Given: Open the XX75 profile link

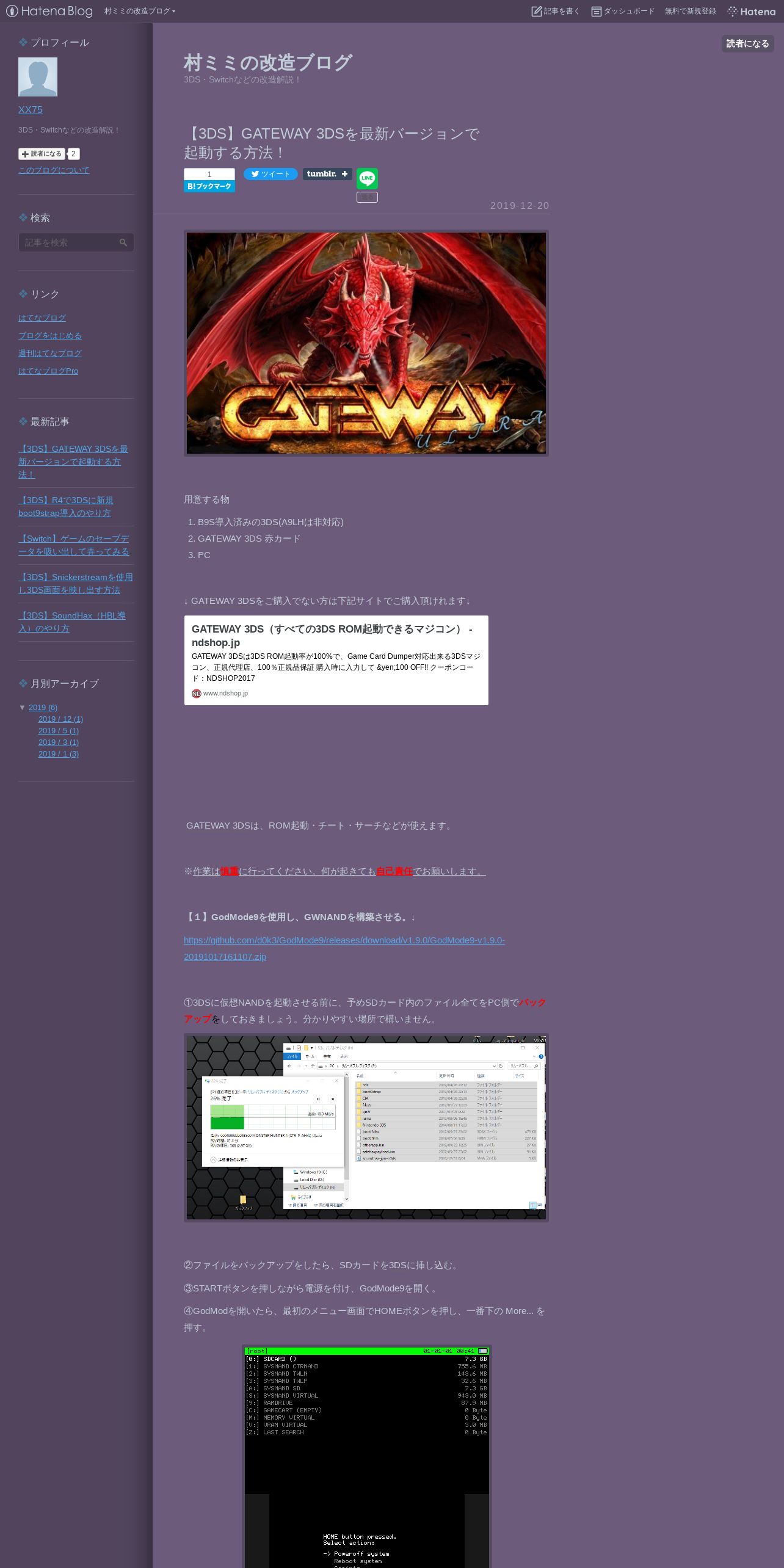Looking at the screenshot, I should (31, 110).
